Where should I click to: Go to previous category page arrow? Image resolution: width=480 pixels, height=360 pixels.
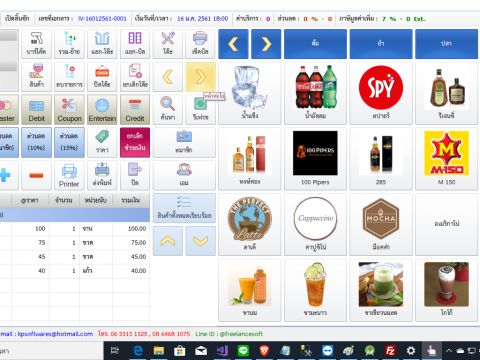click(233, 44)
